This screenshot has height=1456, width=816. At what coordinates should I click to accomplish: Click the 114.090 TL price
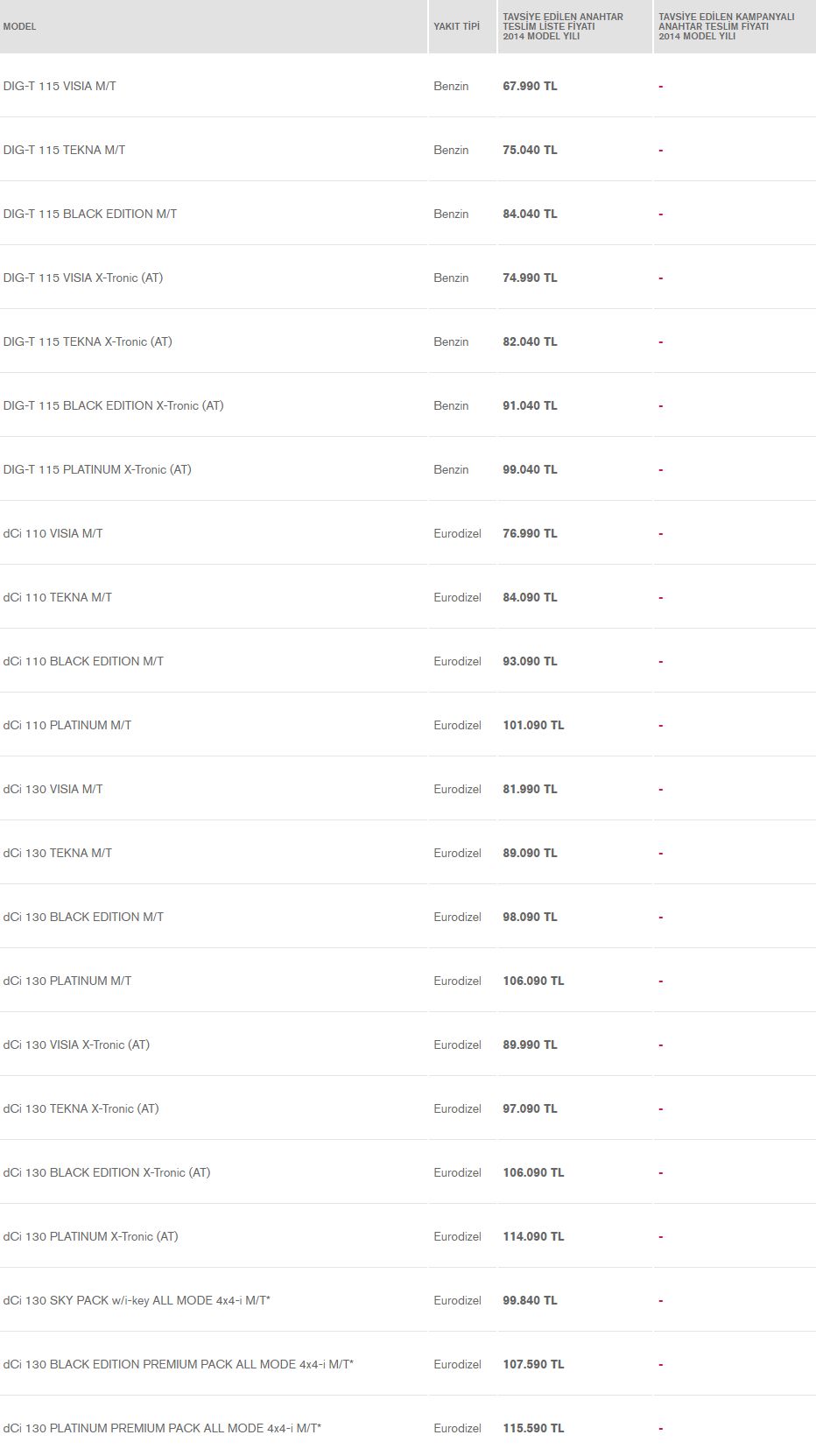(533, 1236)
